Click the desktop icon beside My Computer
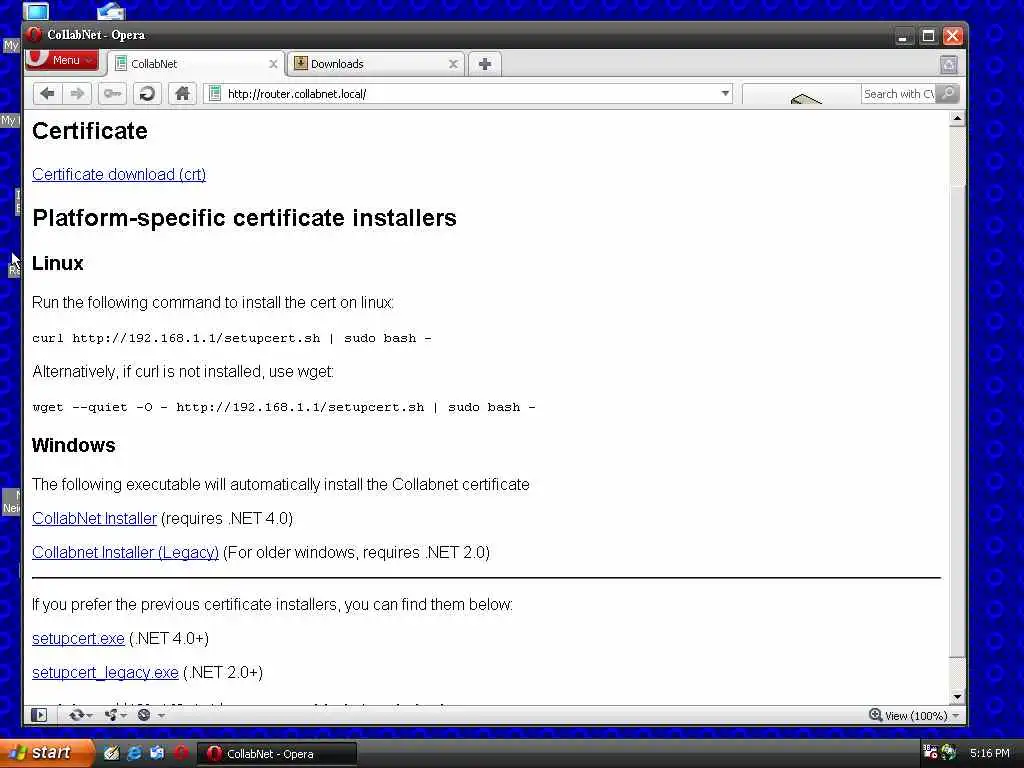 pyautogui.click(x=111, y=10)
